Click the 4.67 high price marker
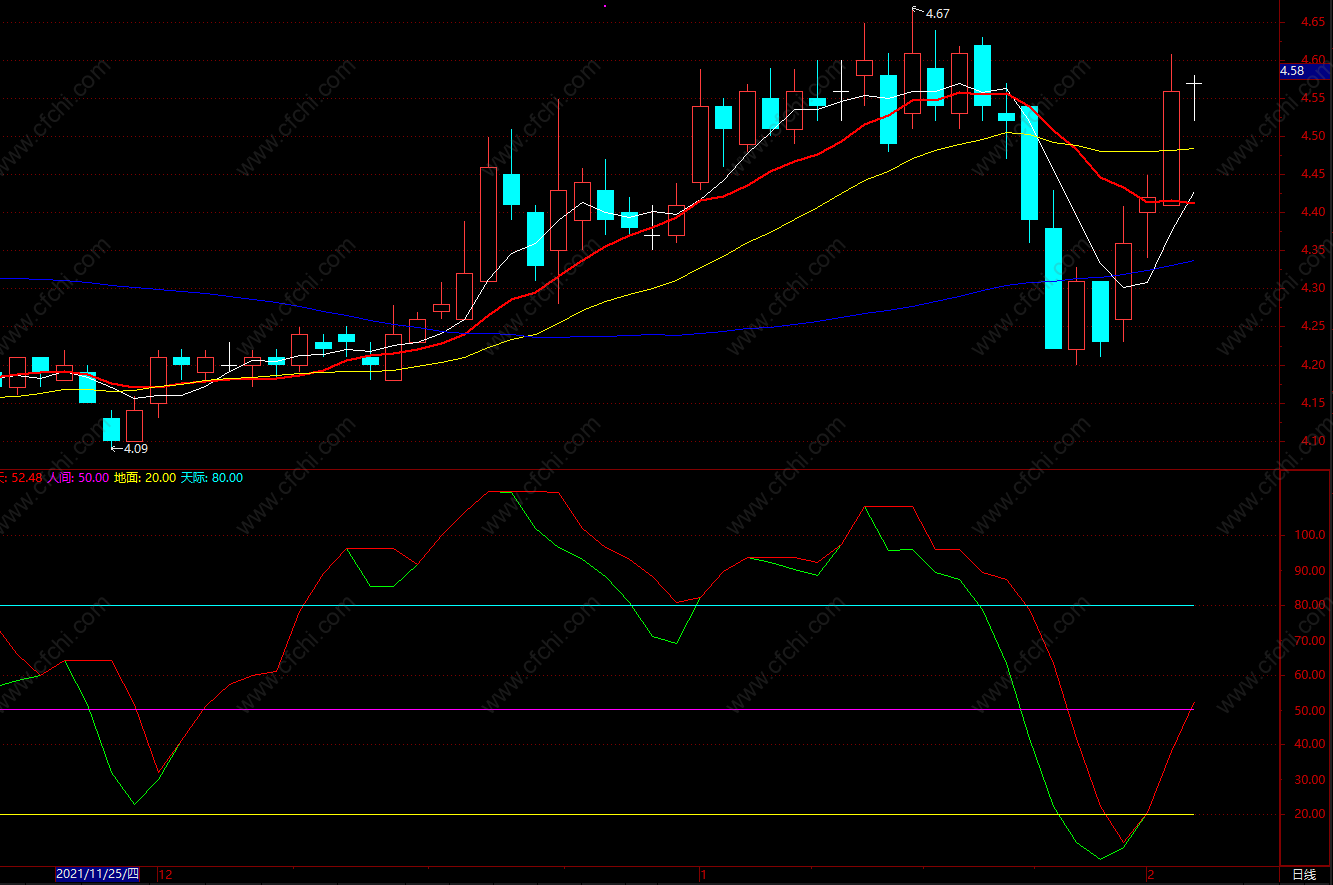 tap(938, 14)
